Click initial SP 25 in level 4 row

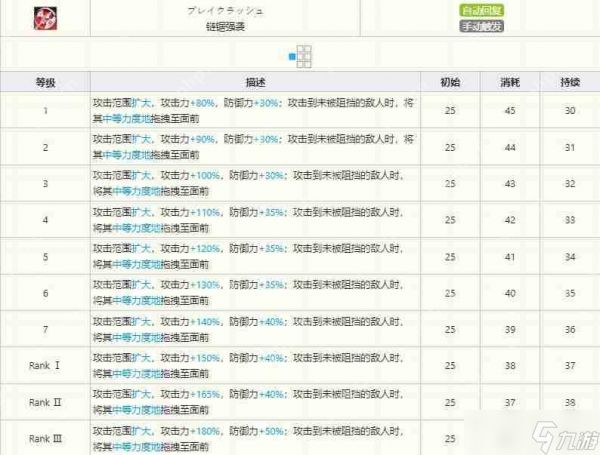[450, 220]
